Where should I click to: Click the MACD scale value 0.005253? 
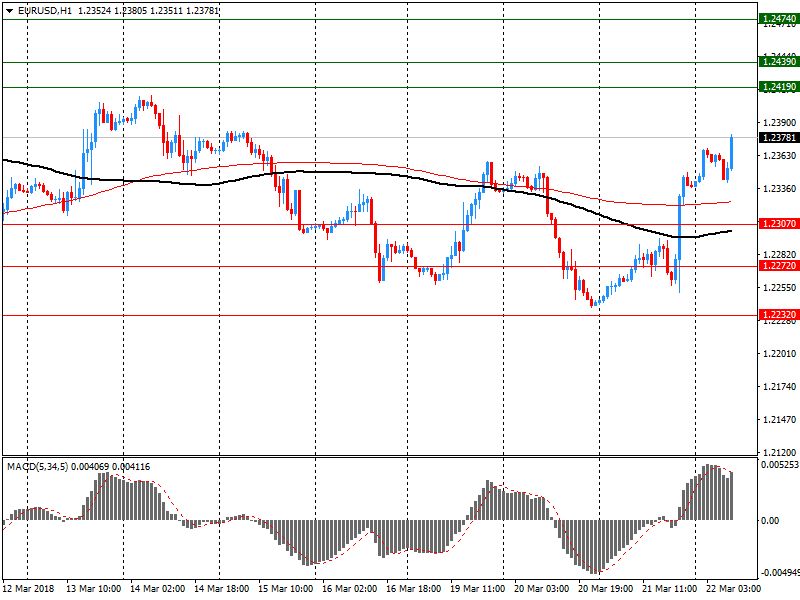point(780,465)
